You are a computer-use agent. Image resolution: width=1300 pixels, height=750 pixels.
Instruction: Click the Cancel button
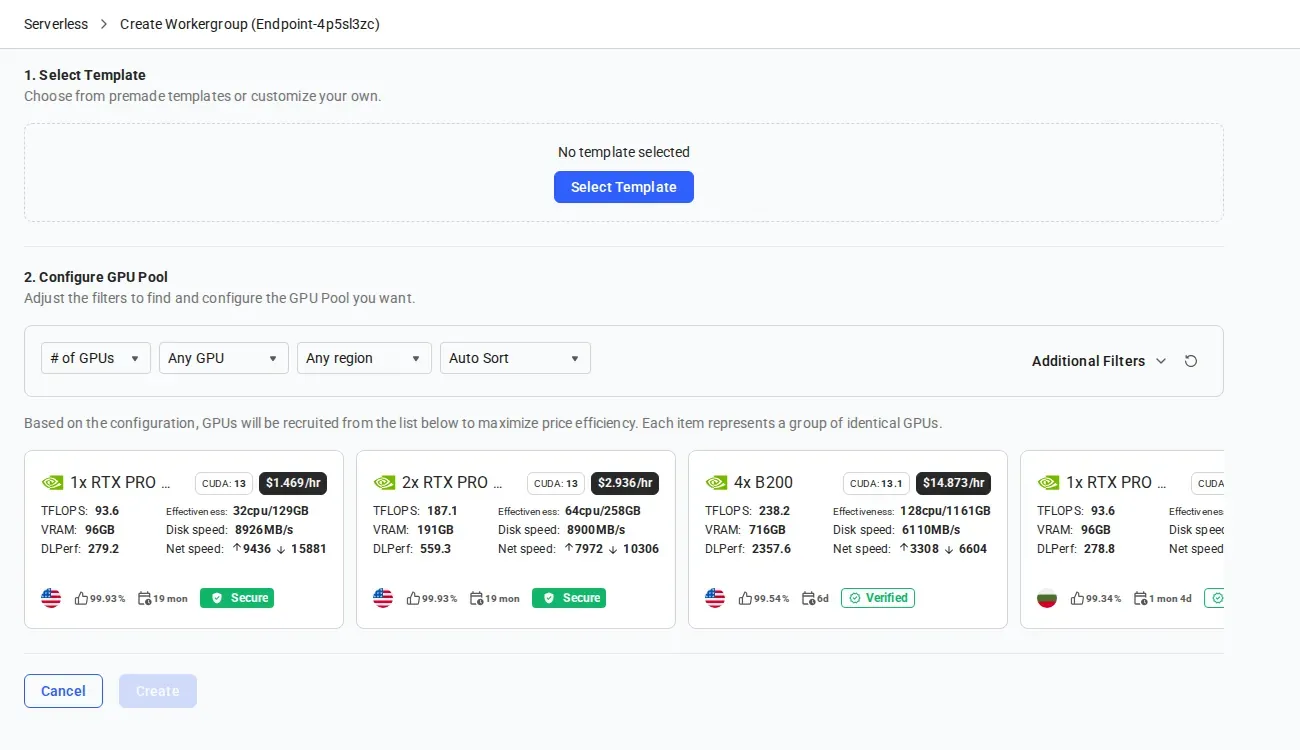pyautogui.click(x=63, y=691)
